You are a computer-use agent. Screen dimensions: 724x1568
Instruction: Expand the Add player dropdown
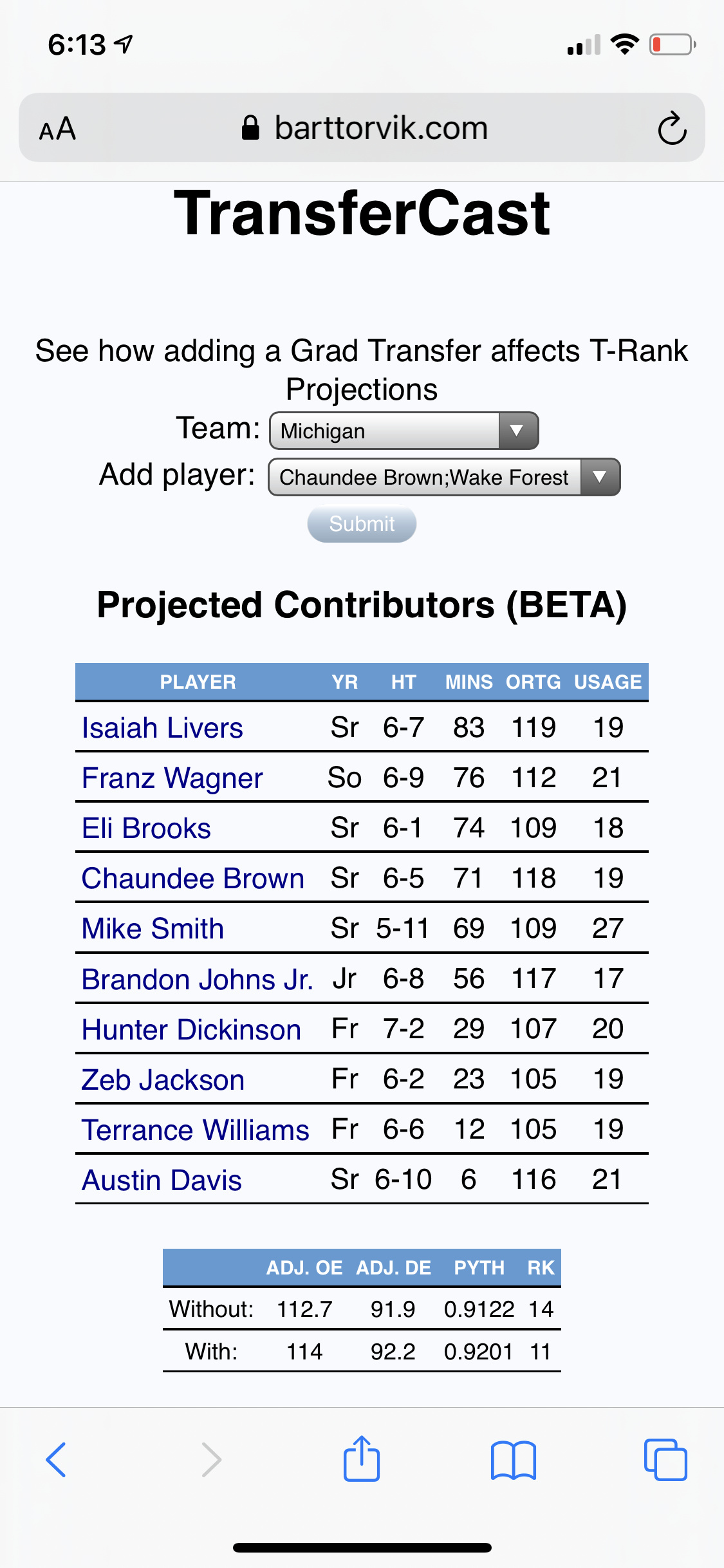pyautogui.click(x=444, y=477)
